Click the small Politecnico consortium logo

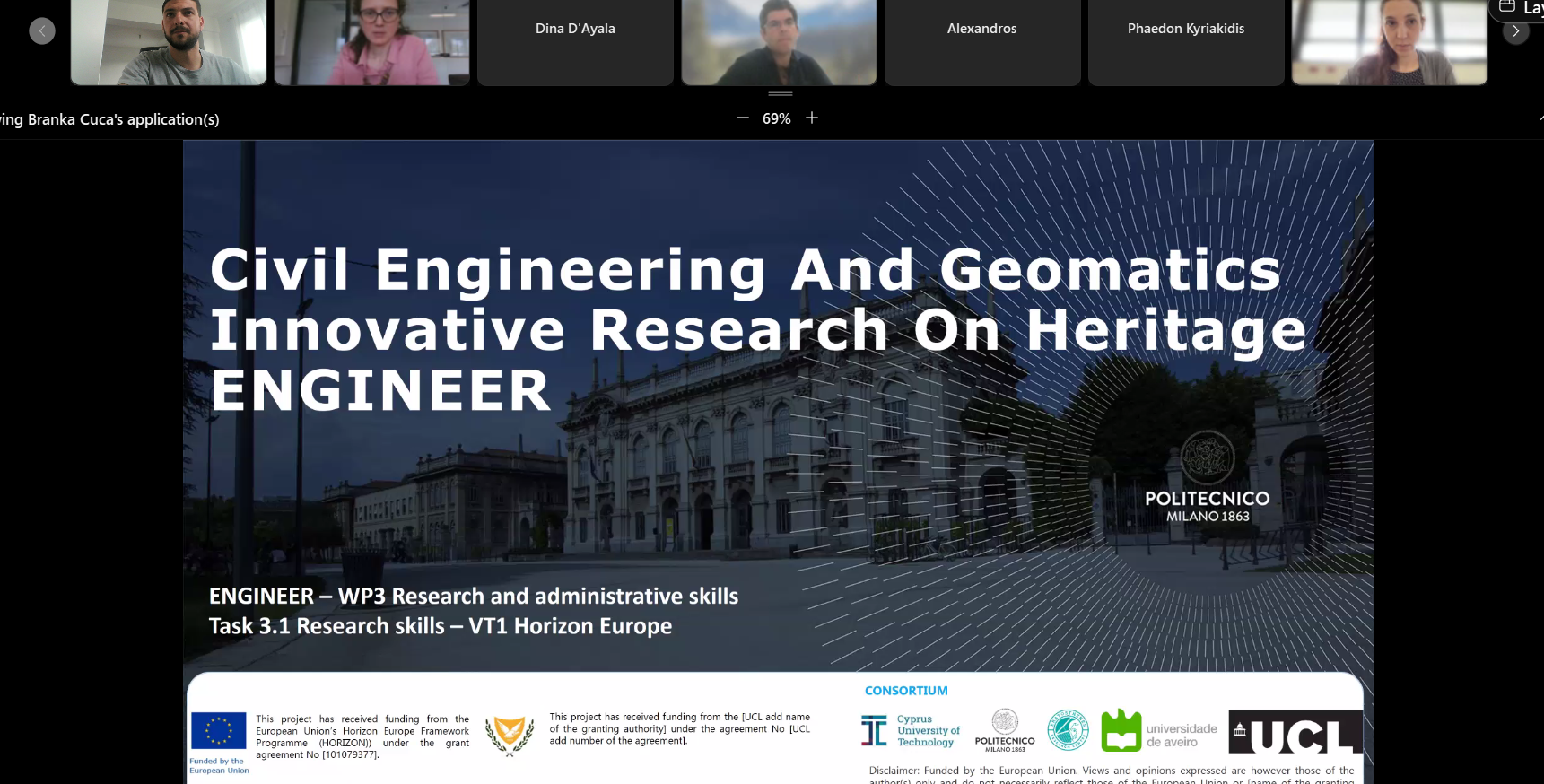click(1005, 730)
